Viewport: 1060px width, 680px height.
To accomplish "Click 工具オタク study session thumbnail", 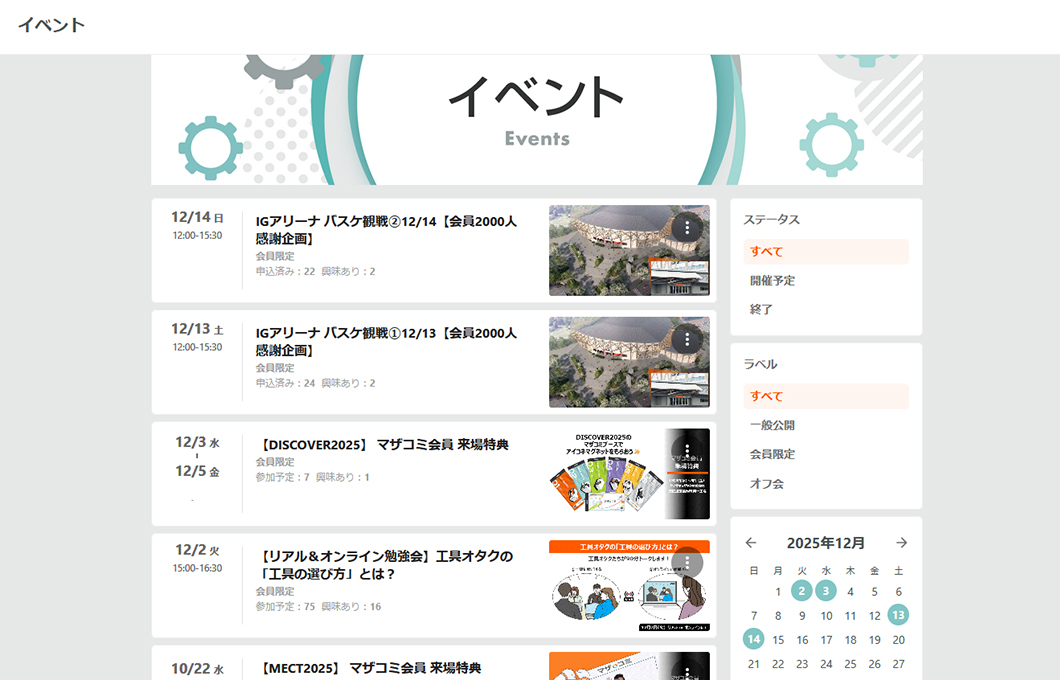I will [x=629, y=585].
